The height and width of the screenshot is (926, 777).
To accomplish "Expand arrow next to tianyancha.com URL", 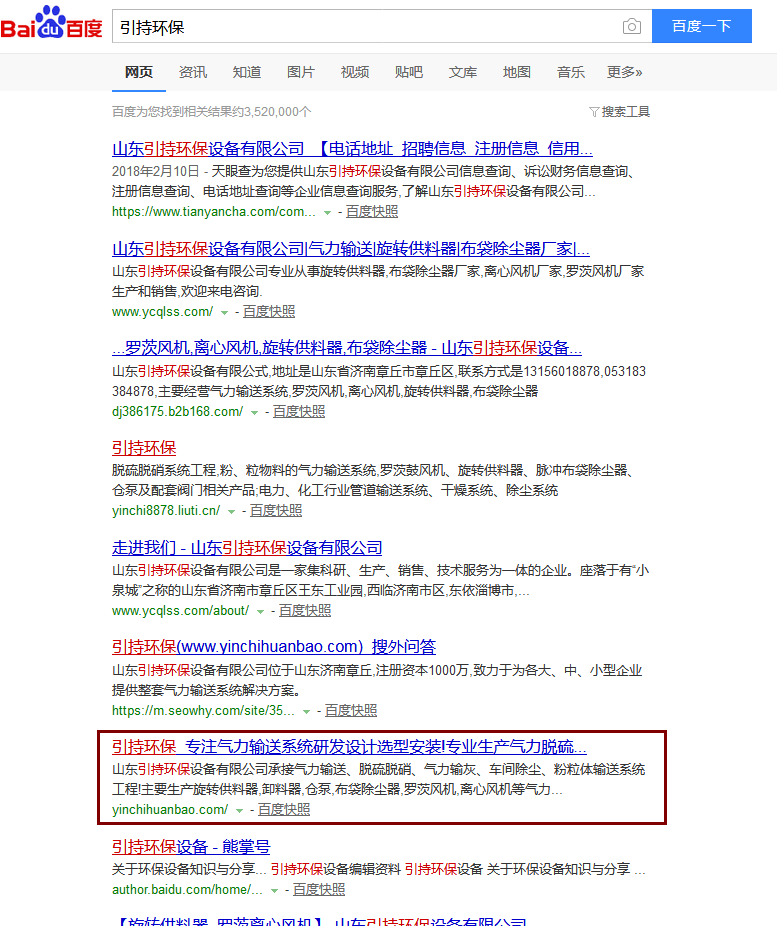I will (327, 213).
